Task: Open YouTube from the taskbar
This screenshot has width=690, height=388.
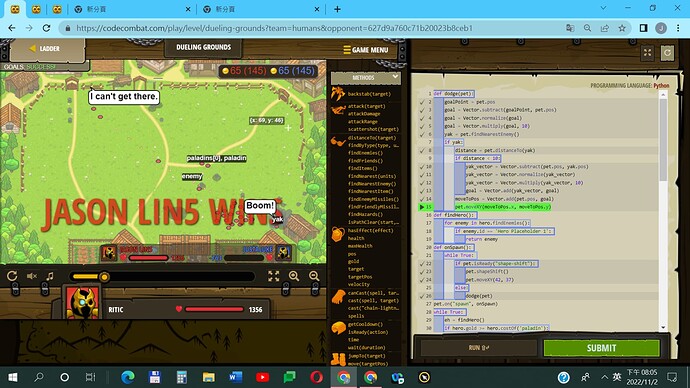Action: (x=262, y=377)
